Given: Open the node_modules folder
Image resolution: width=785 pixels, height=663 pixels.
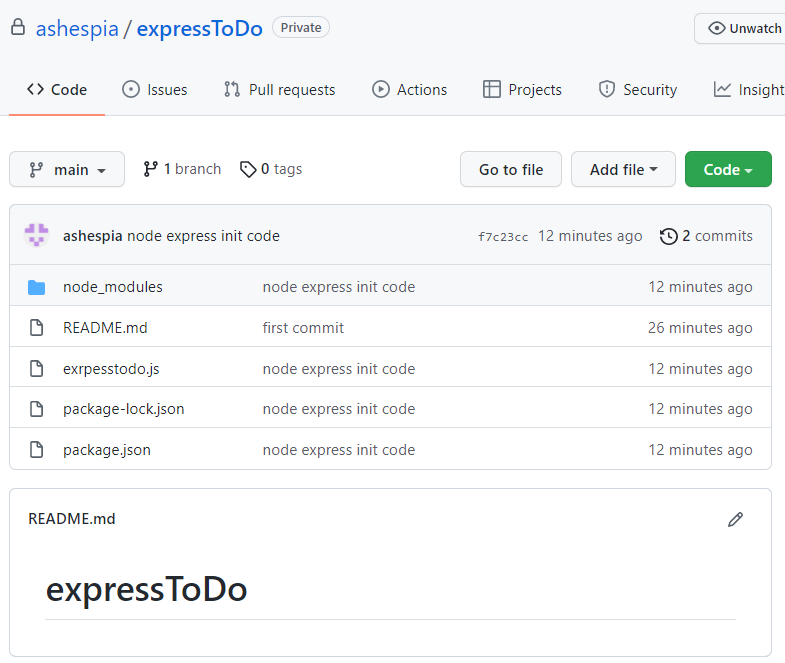Looking at the screenshot, I should (x=113, y=287).
